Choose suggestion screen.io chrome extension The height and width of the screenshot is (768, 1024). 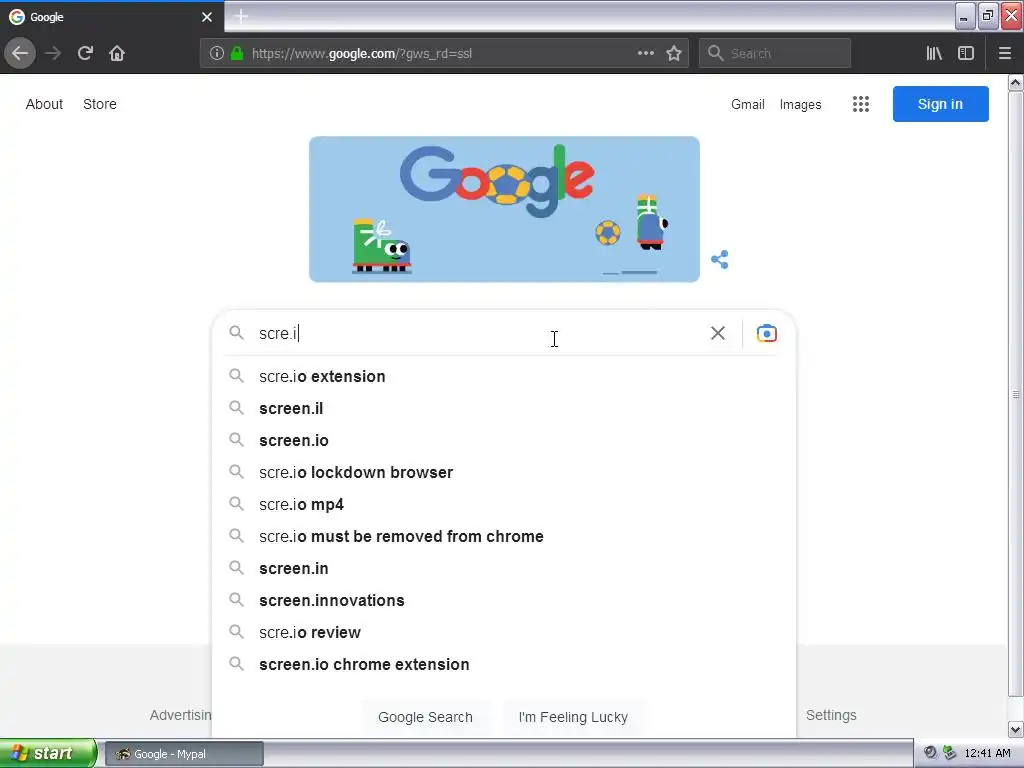tap(504, 664)
